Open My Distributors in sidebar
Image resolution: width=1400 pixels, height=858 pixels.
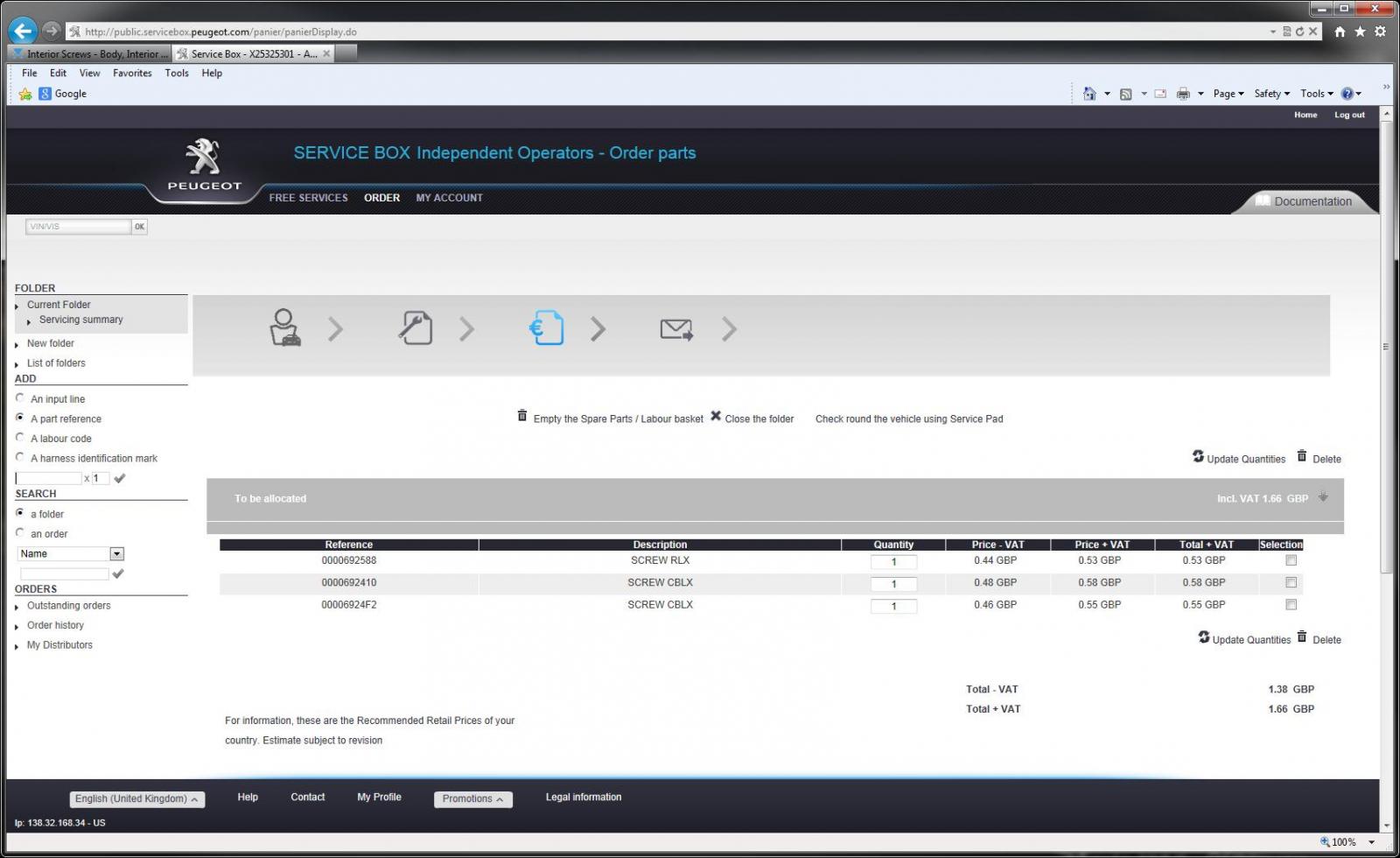[59, 645]
